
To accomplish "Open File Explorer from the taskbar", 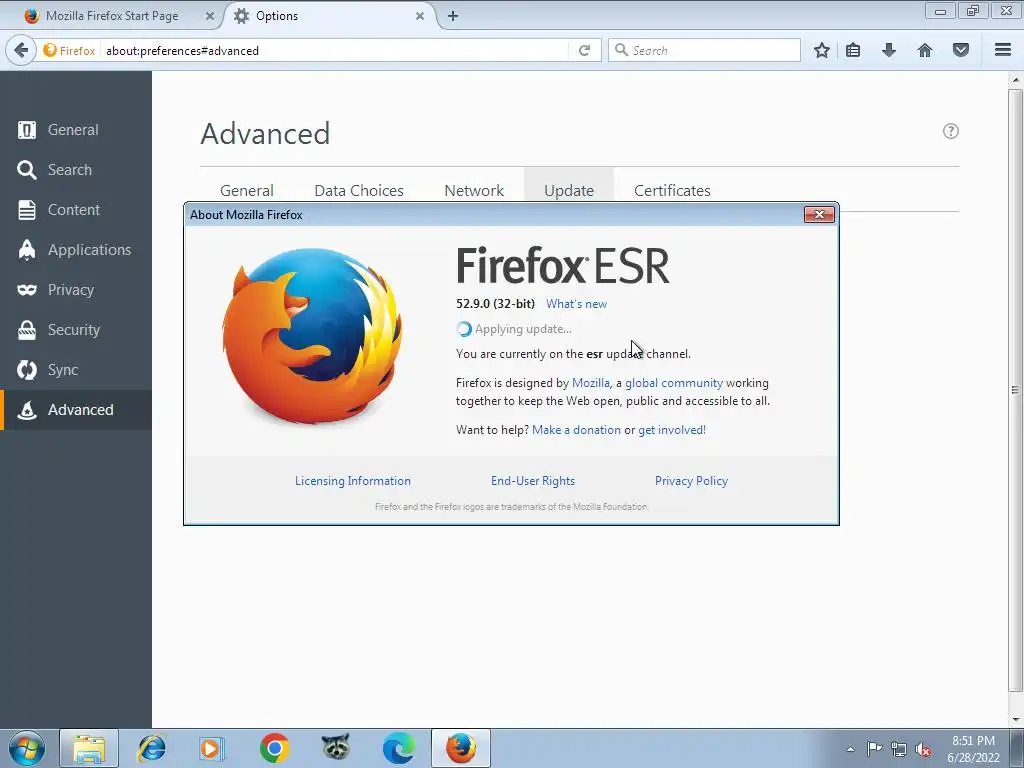I will pyautogui.click(x=89, y=748).
